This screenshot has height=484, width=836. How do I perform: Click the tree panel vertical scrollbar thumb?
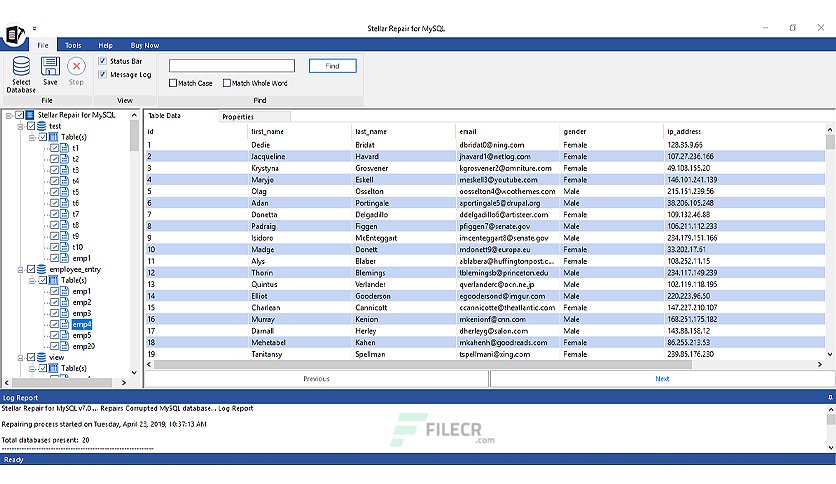(134, 136)
